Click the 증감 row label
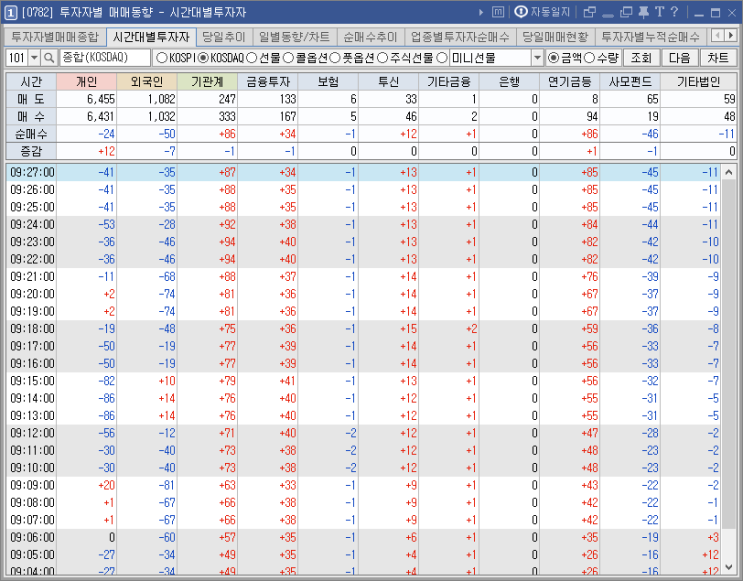Screen dimensions: 743x581 (x=31, y=151)
